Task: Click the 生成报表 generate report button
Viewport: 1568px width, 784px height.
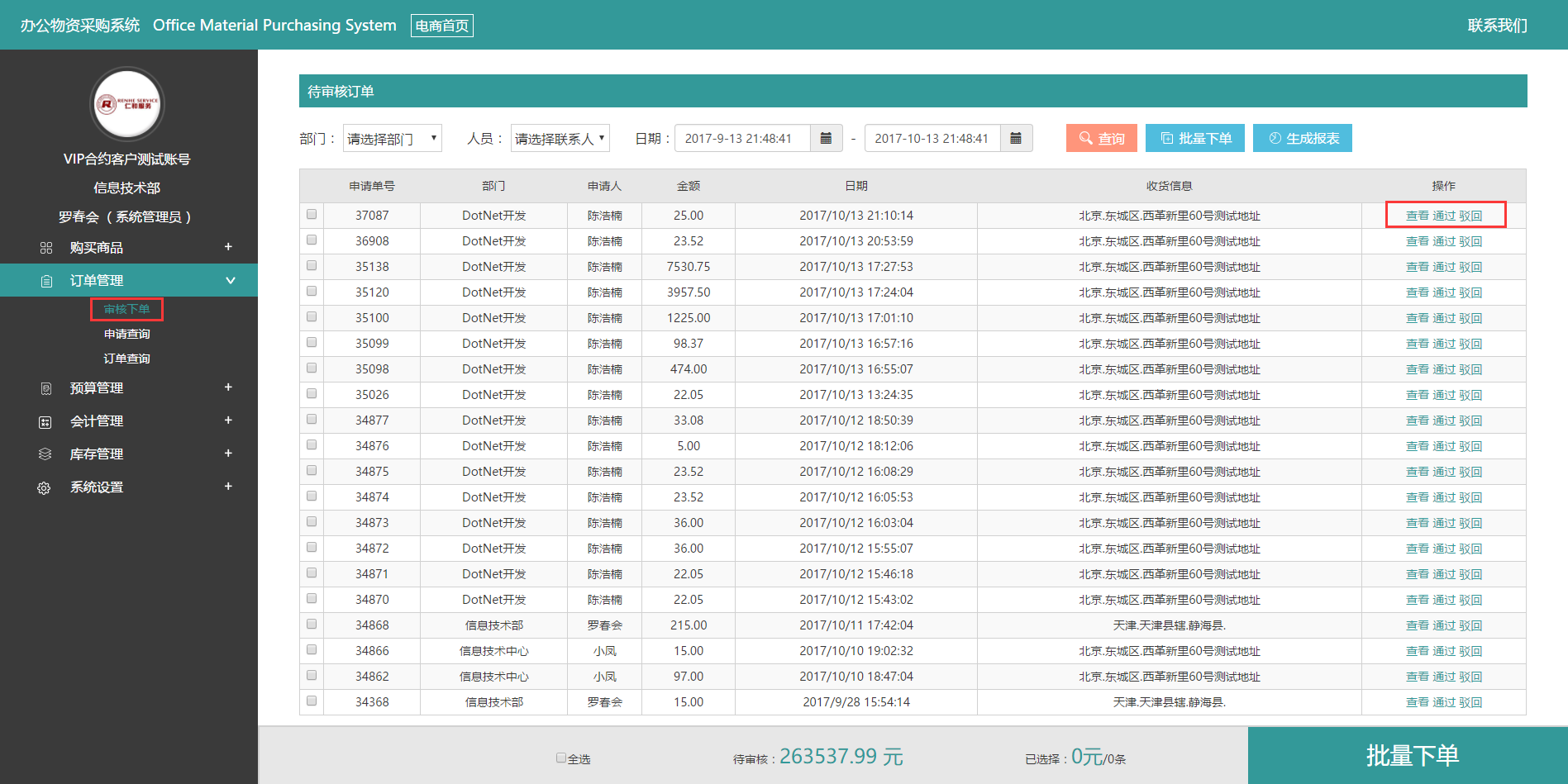Action: tap(1302, 139)
